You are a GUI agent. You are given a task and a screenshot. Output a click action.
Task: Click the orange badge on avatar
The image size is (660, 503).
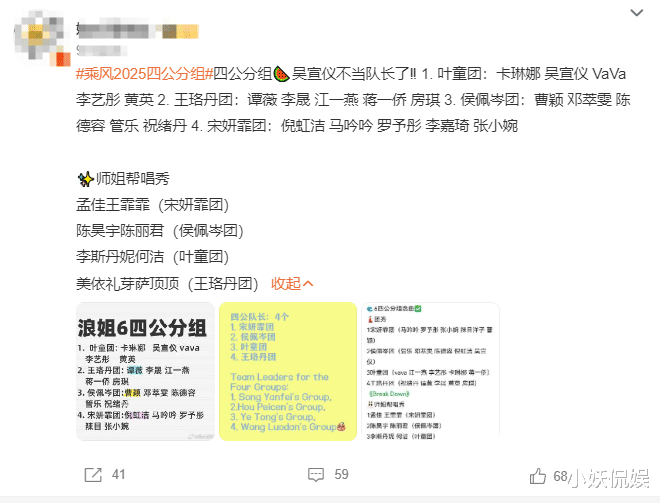63,59
